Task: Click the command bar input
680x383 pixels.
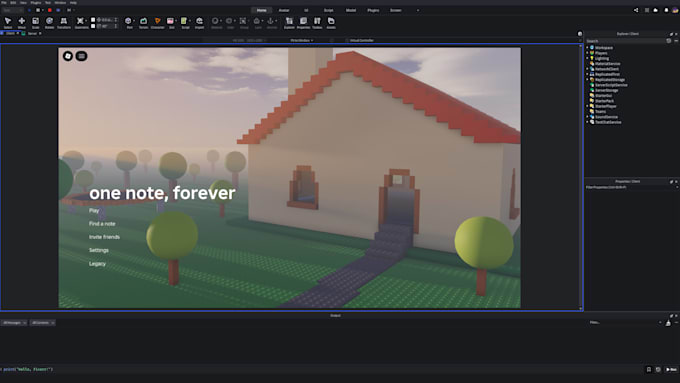Action: tap(321, 370)
